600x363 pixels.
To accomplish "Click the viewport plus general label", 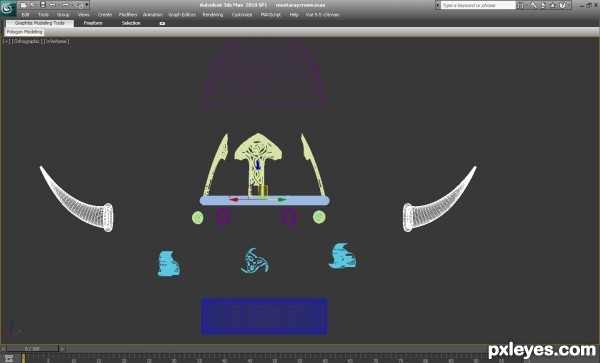I will coord(7,41).
